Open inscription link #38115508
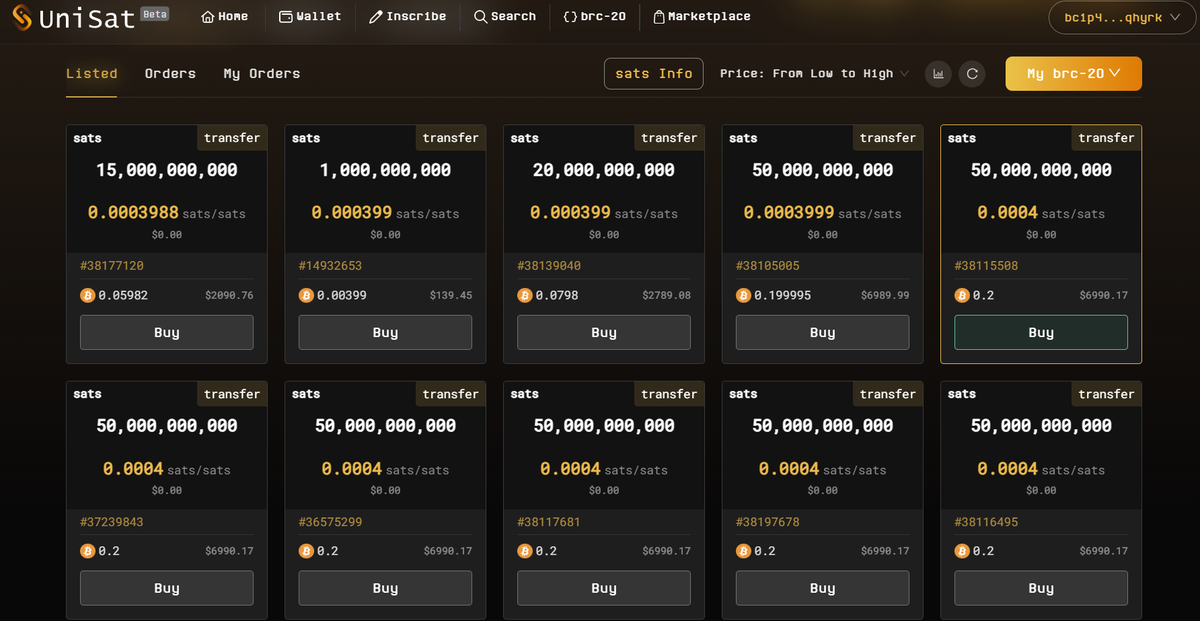The width and height of the screenshot is (1200, 621). 987,266
